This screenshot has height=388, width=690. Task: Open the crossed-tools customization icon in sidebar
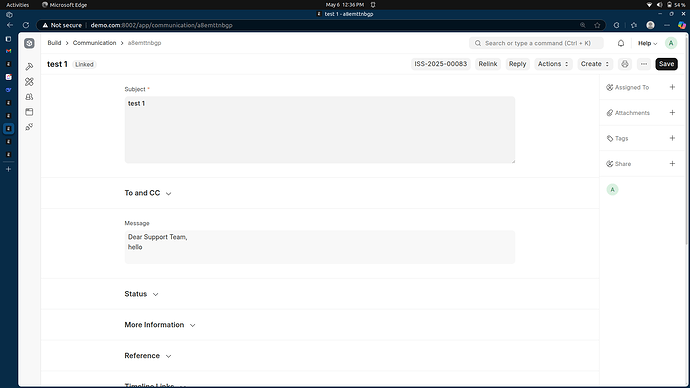(29, 82)
